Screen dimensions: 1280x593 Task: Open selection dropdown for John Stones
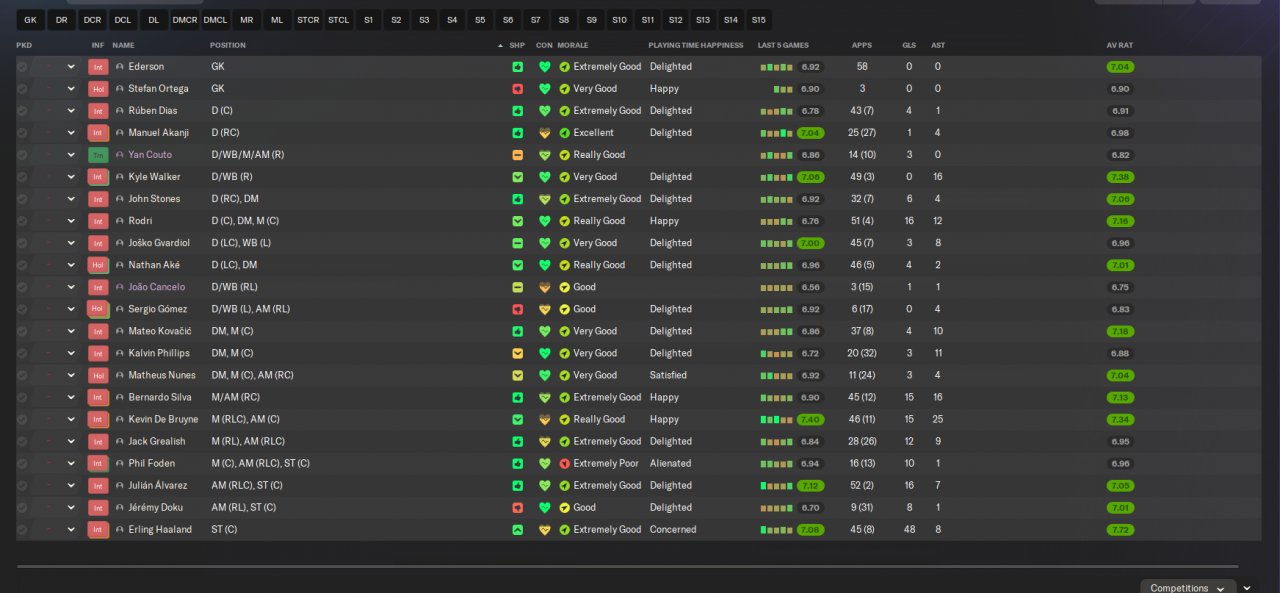(71, 199)
